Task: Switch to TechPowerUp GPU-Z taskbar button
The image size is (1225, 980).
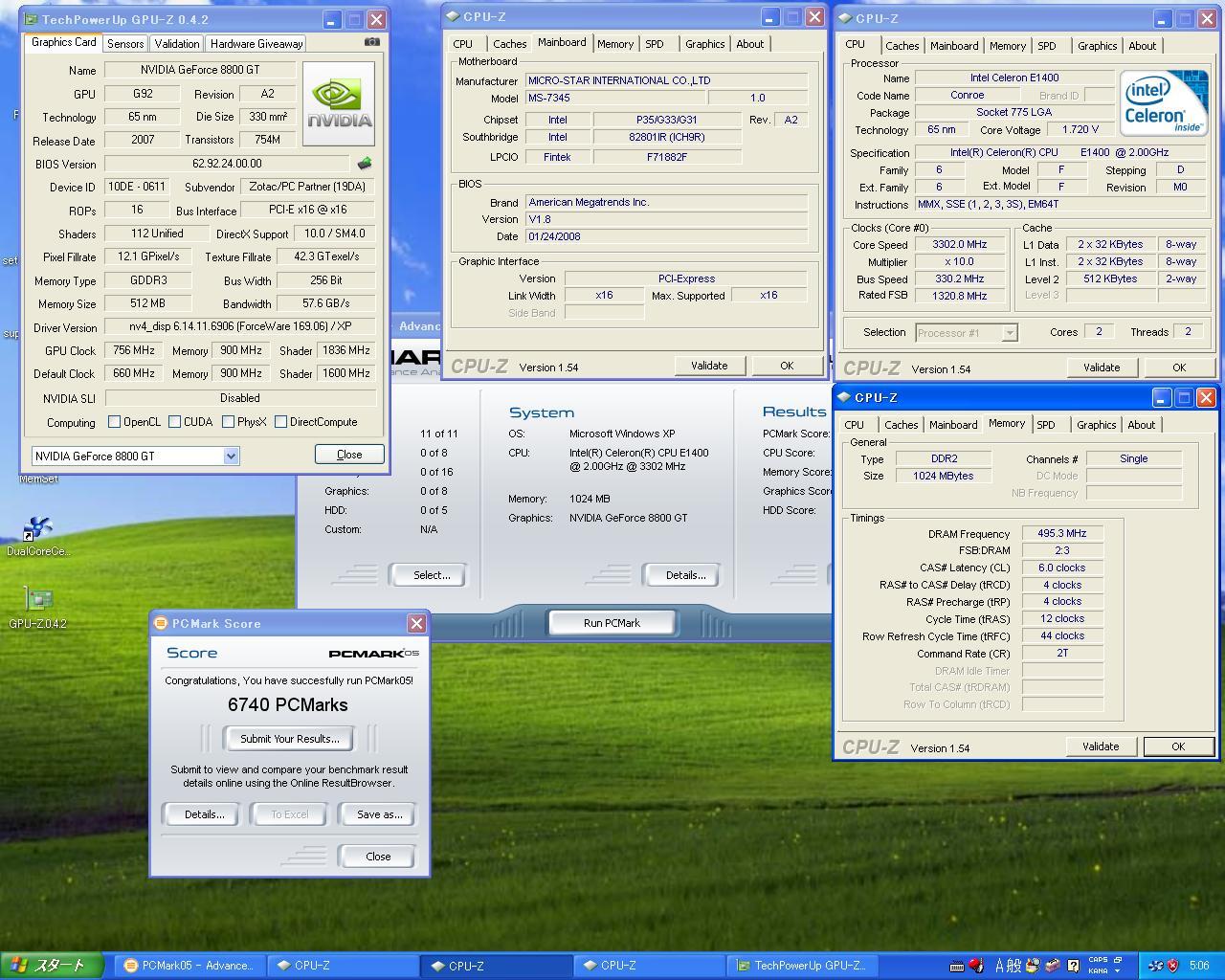Action: (x=802, y=966)
